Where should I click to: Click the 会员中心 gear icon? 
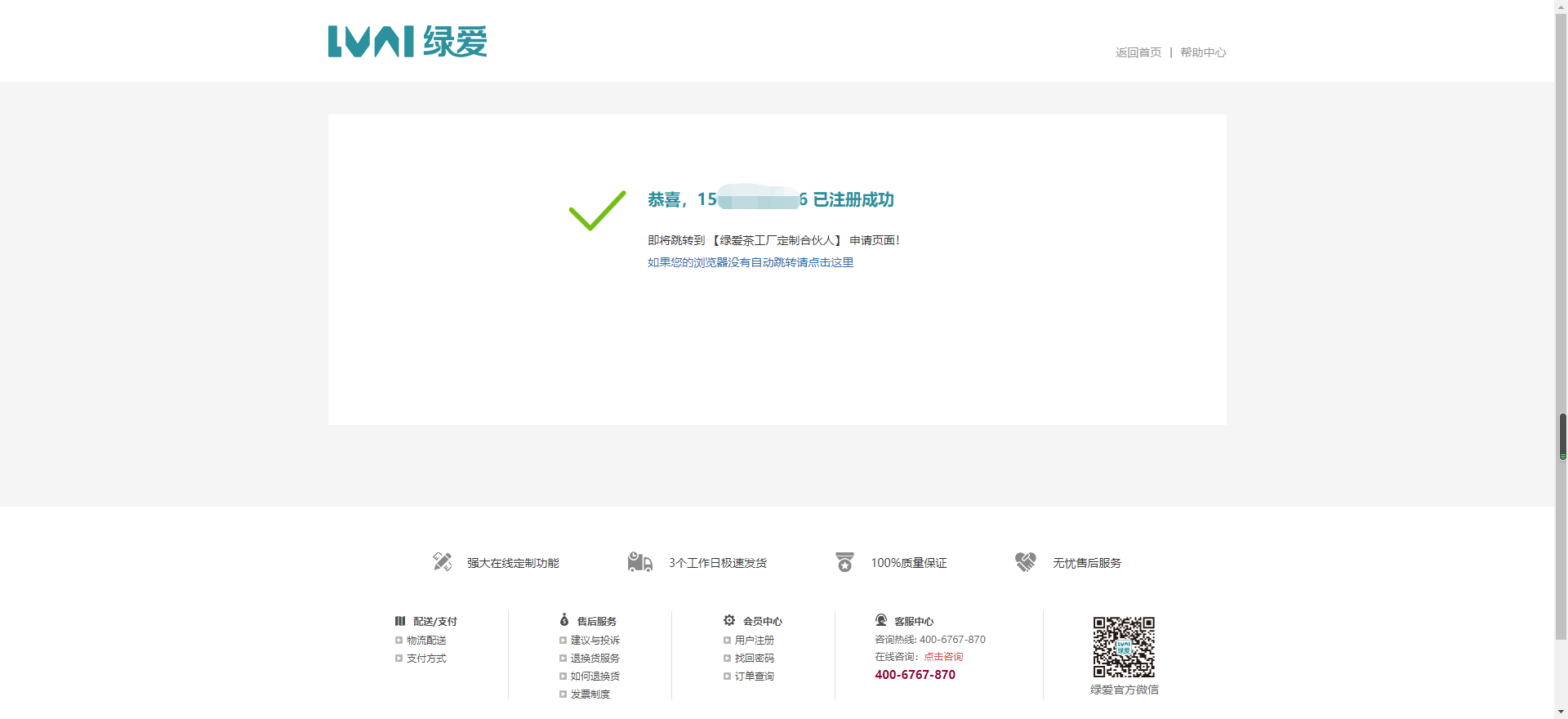tap(729, 620)
